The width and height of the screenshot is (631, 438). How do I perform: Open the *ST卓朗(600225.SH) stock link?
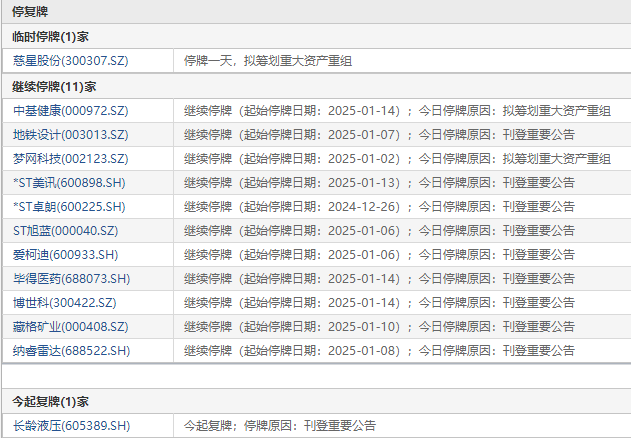point(69,207)
